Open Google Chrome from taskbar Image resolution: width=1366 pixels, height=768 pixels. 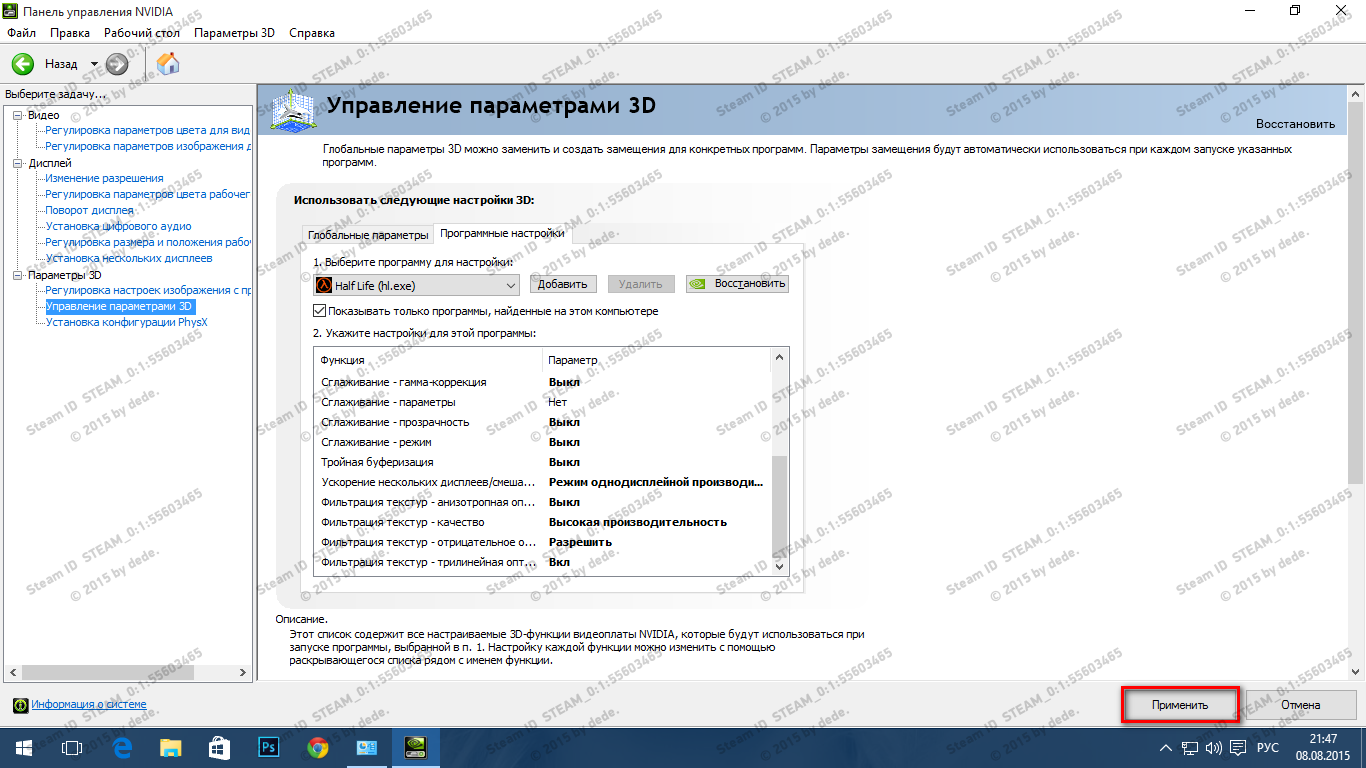[317, 748]
